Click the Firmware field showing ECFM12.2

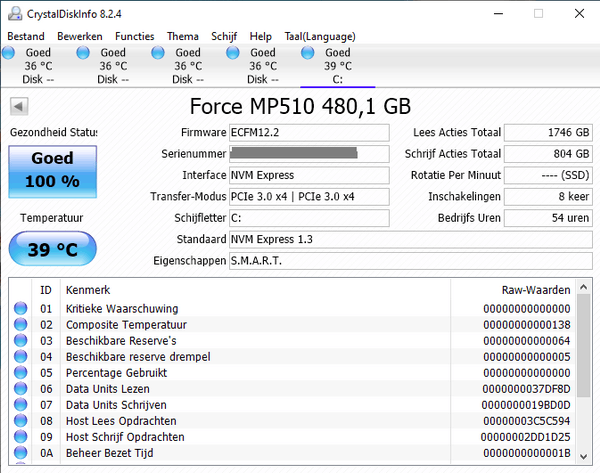309,133
